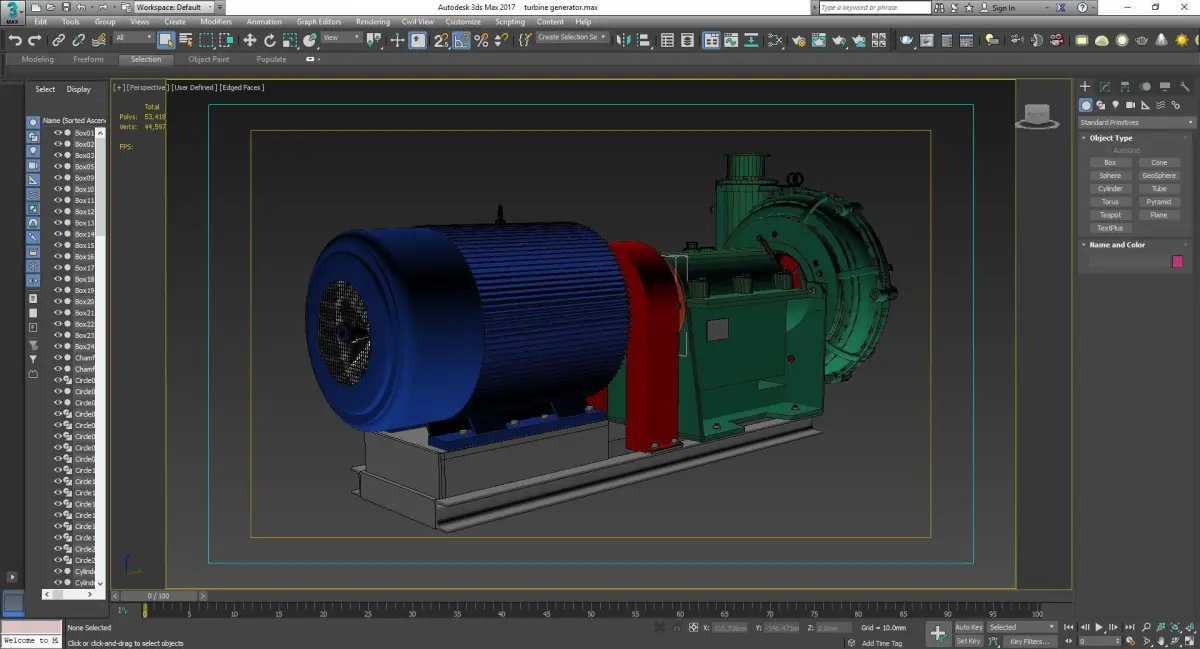Toggle the Auto Key animation mode
Image resolution: width=1200 pixels, height=649 pixels.
tap(969, 627)
